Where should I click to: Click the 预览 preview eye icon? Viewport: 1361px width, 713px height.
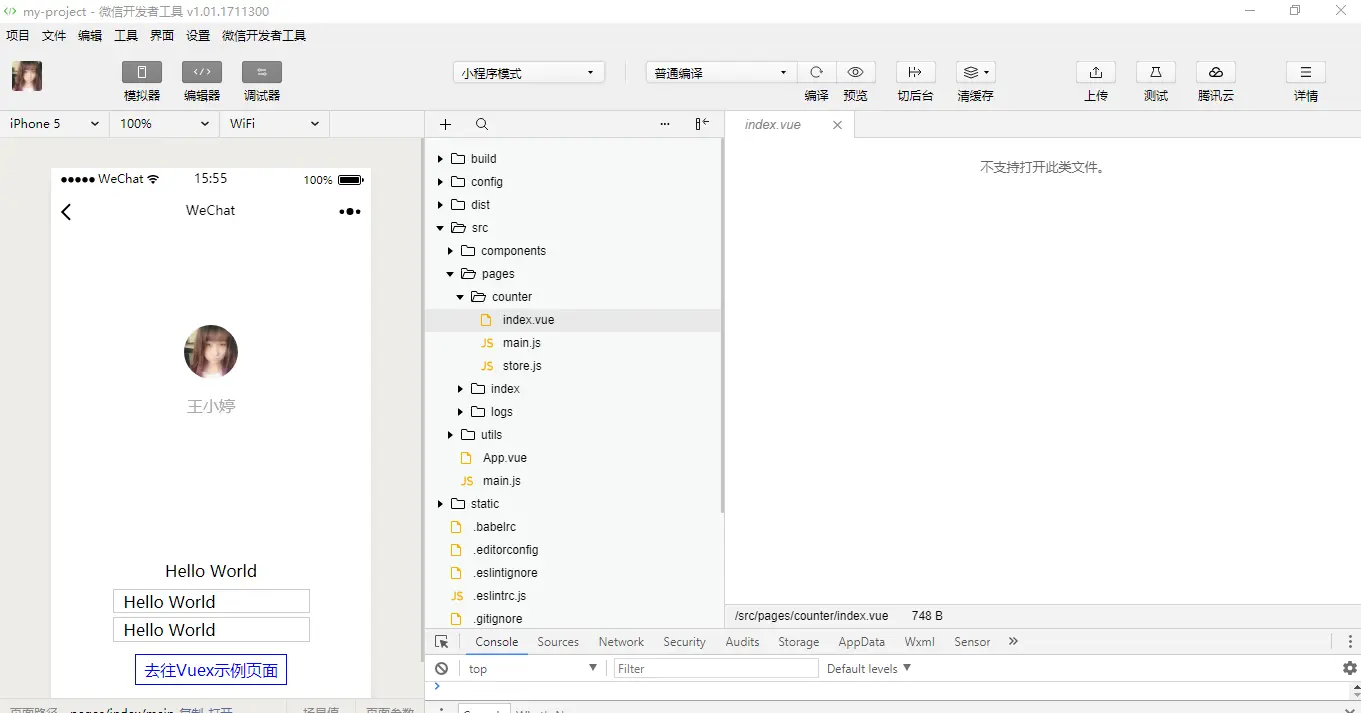pos(855,72)
